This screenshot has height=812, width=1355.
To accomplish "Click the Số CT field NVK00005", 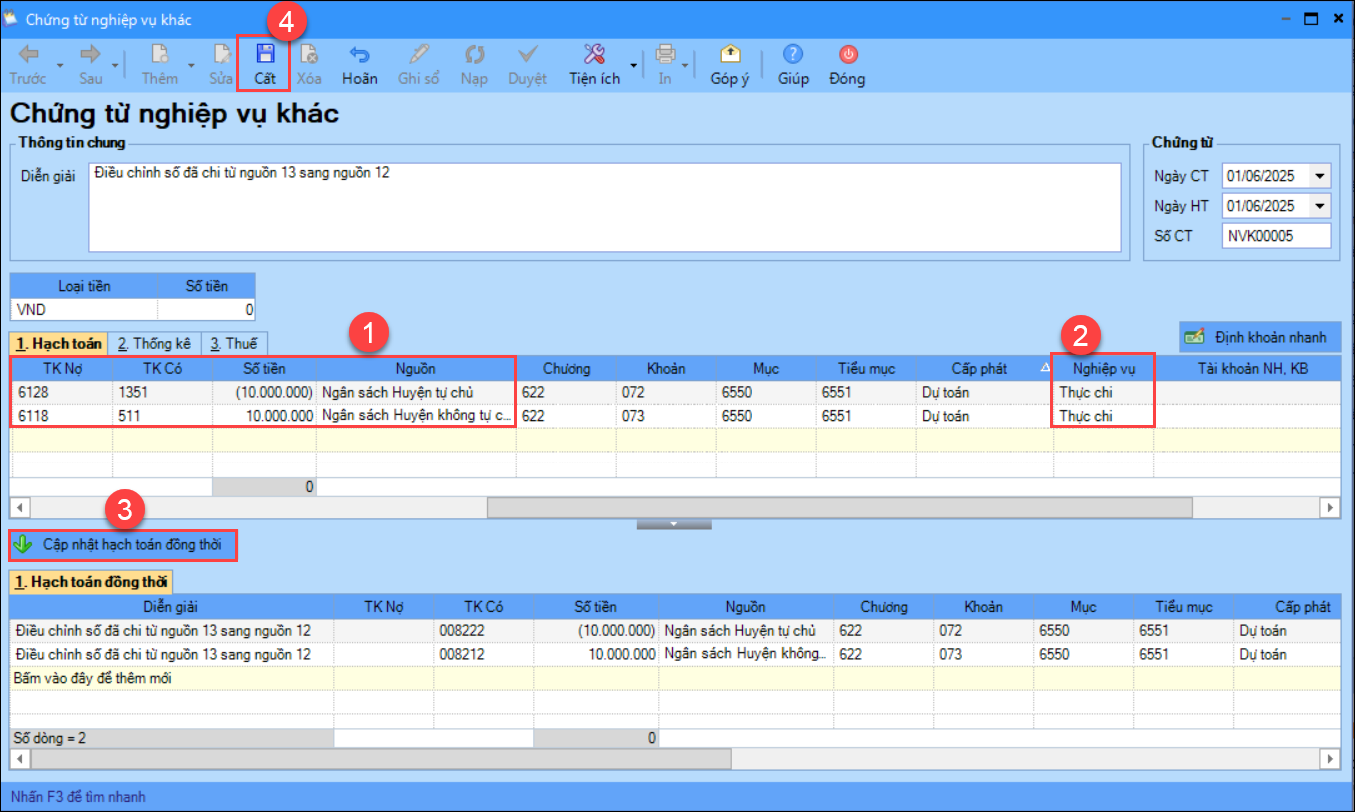I will [1277, 236].
